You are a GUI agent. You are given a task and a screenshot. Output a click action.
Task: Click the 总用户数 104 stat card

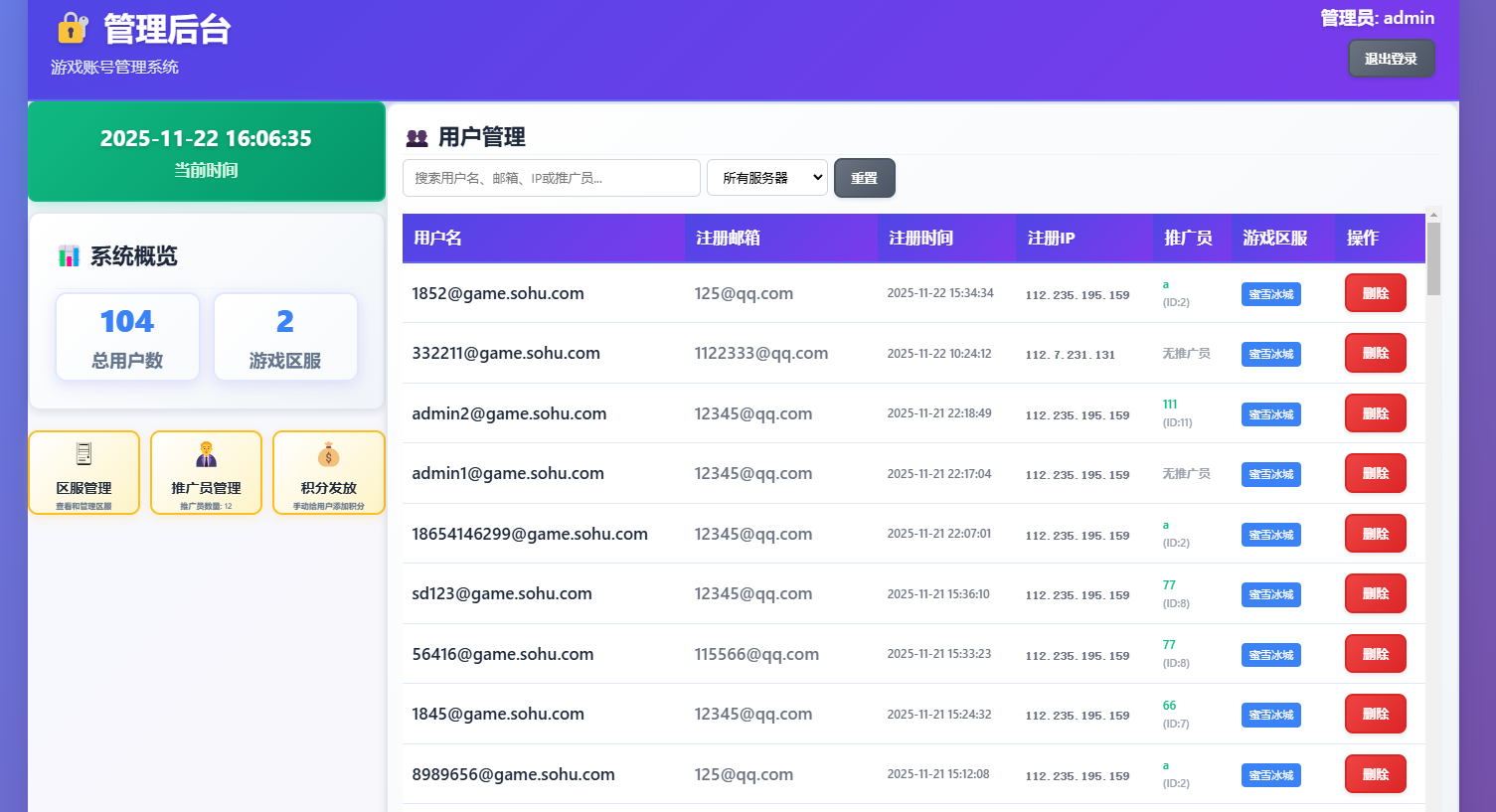point(127,336)
